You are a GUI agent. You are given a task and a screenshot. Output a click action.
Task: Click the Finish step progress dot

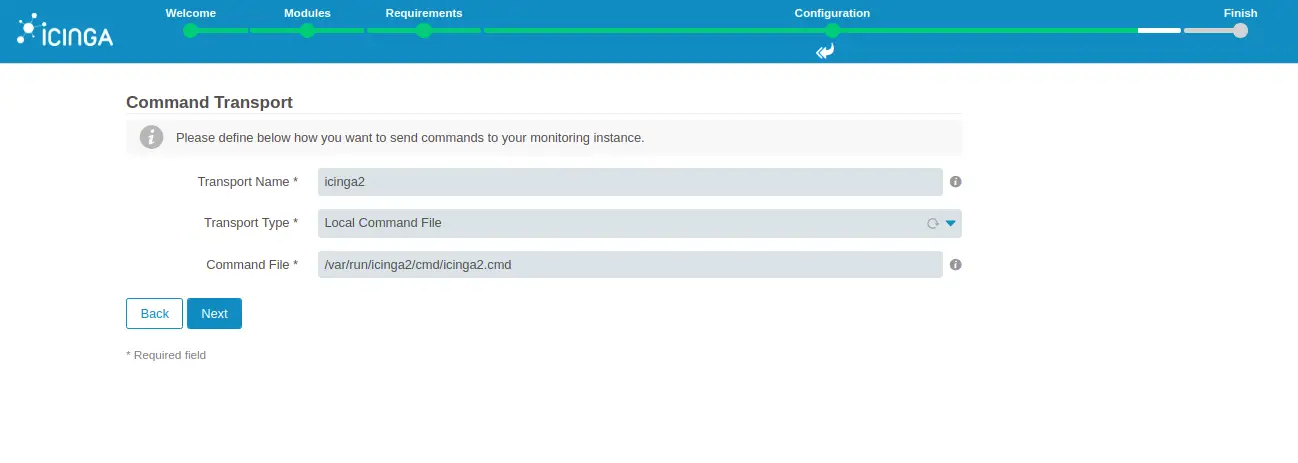coord(1240,30)
